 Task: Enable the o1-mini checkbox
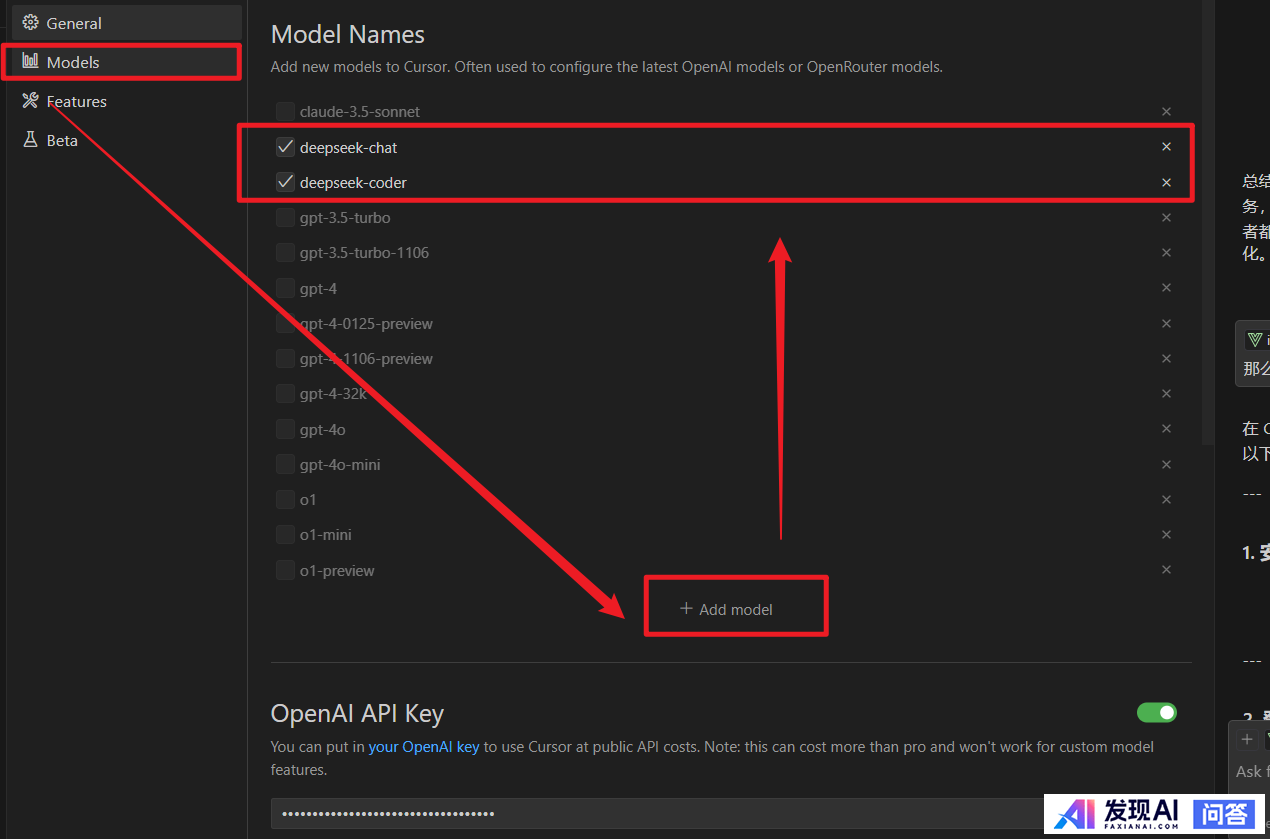(285, 534)
